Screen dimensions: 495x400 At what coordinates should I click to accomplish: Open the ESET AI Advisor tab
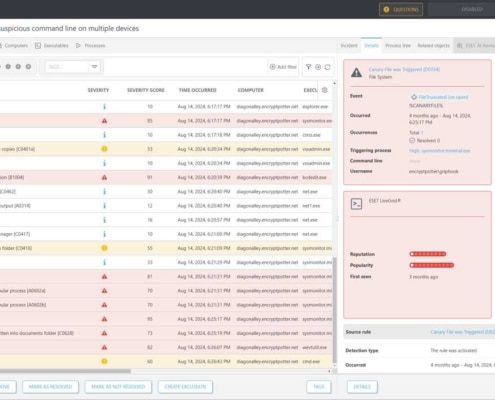(x=475, y=46)
